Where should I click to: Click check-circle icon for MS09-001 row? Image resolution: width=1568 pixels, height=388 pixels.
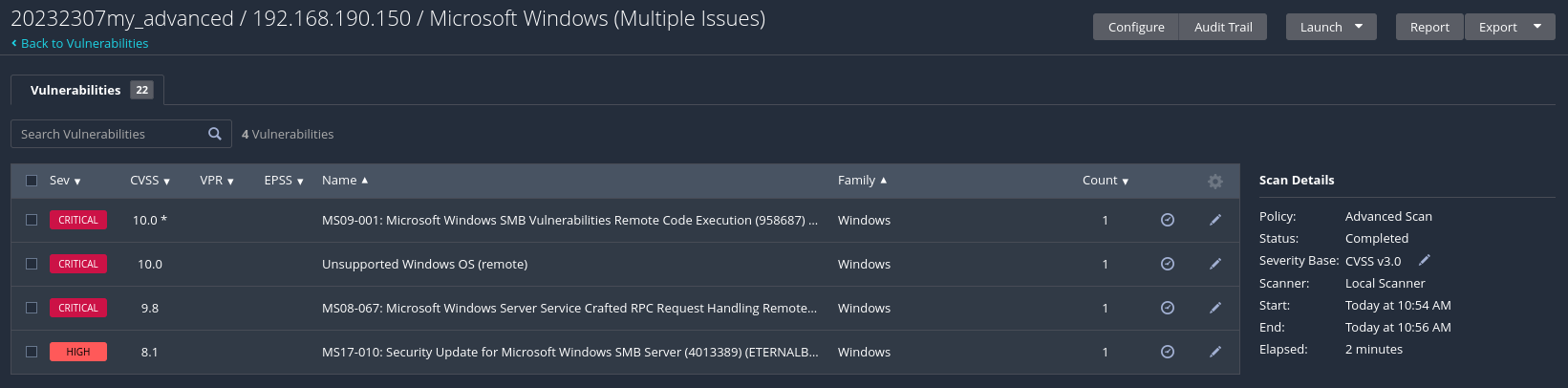1168,220
